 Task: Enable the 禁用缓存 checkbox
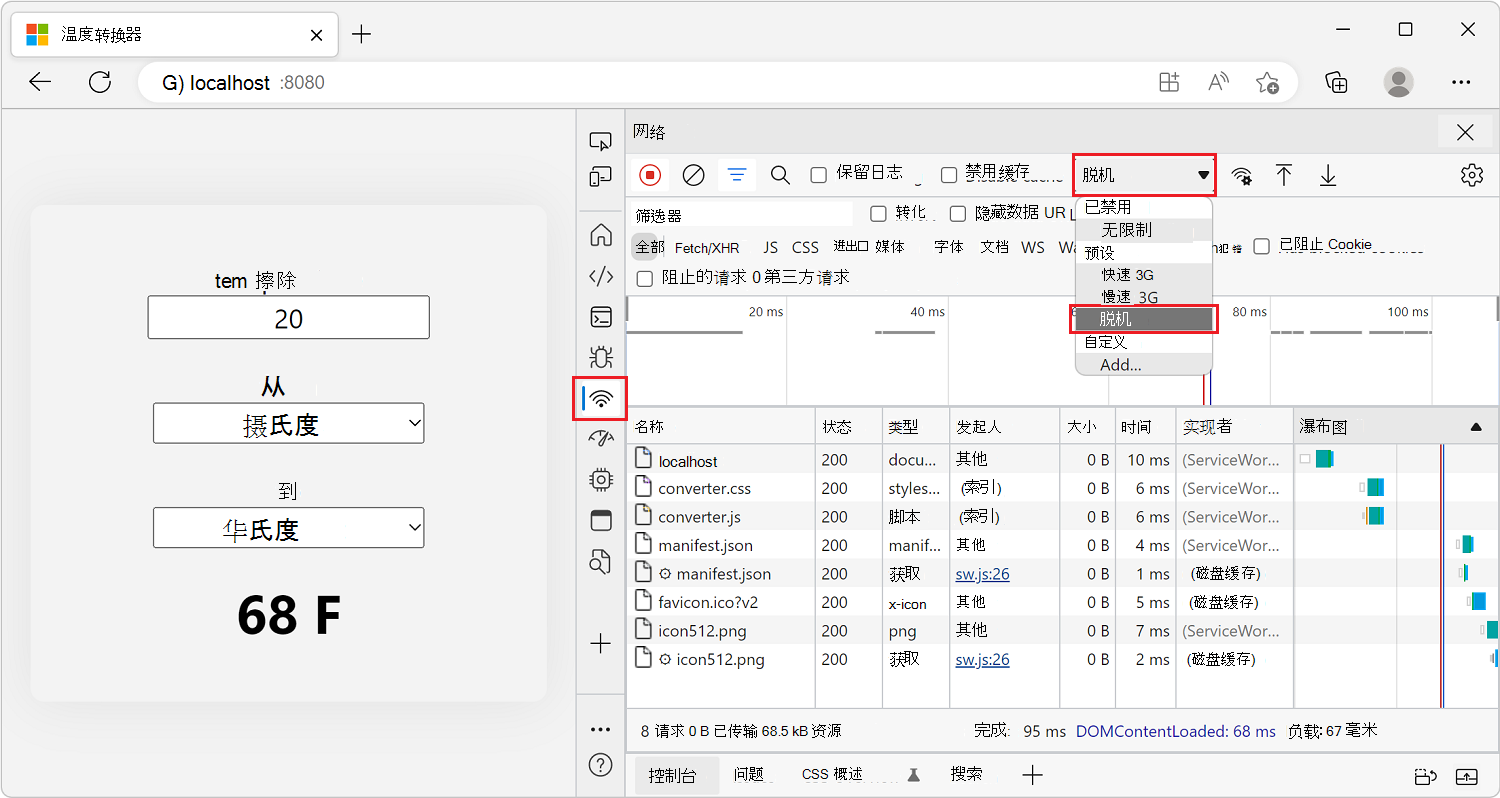tap(949, 175)
